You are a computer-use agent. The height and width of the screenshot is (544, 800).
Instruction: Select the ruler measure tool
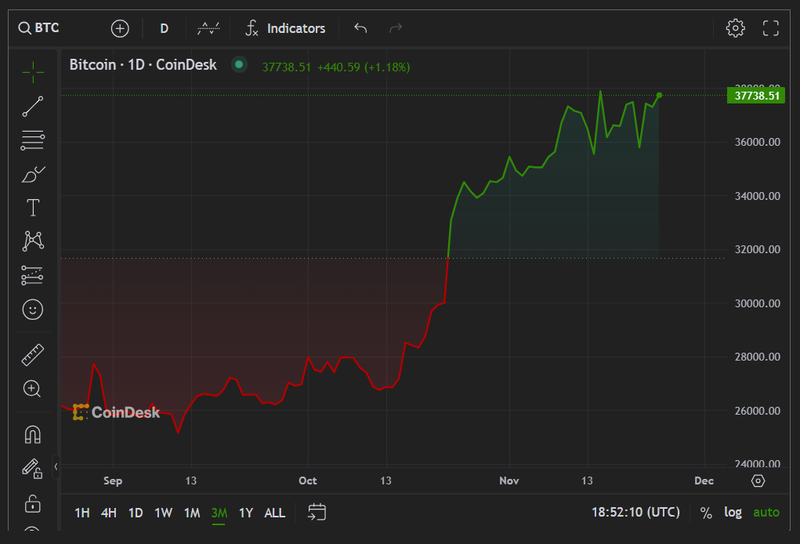[x=32, y=355]
